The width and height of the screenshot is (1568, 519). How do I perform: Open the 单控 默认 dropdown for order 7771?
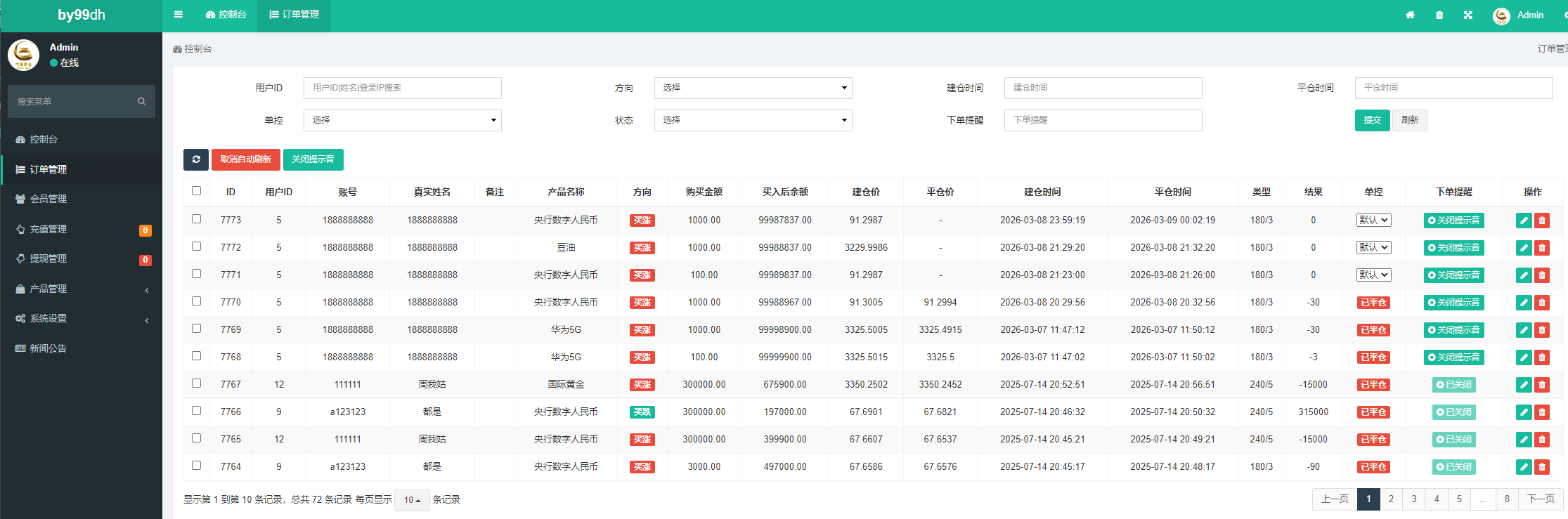point(1373,275)
